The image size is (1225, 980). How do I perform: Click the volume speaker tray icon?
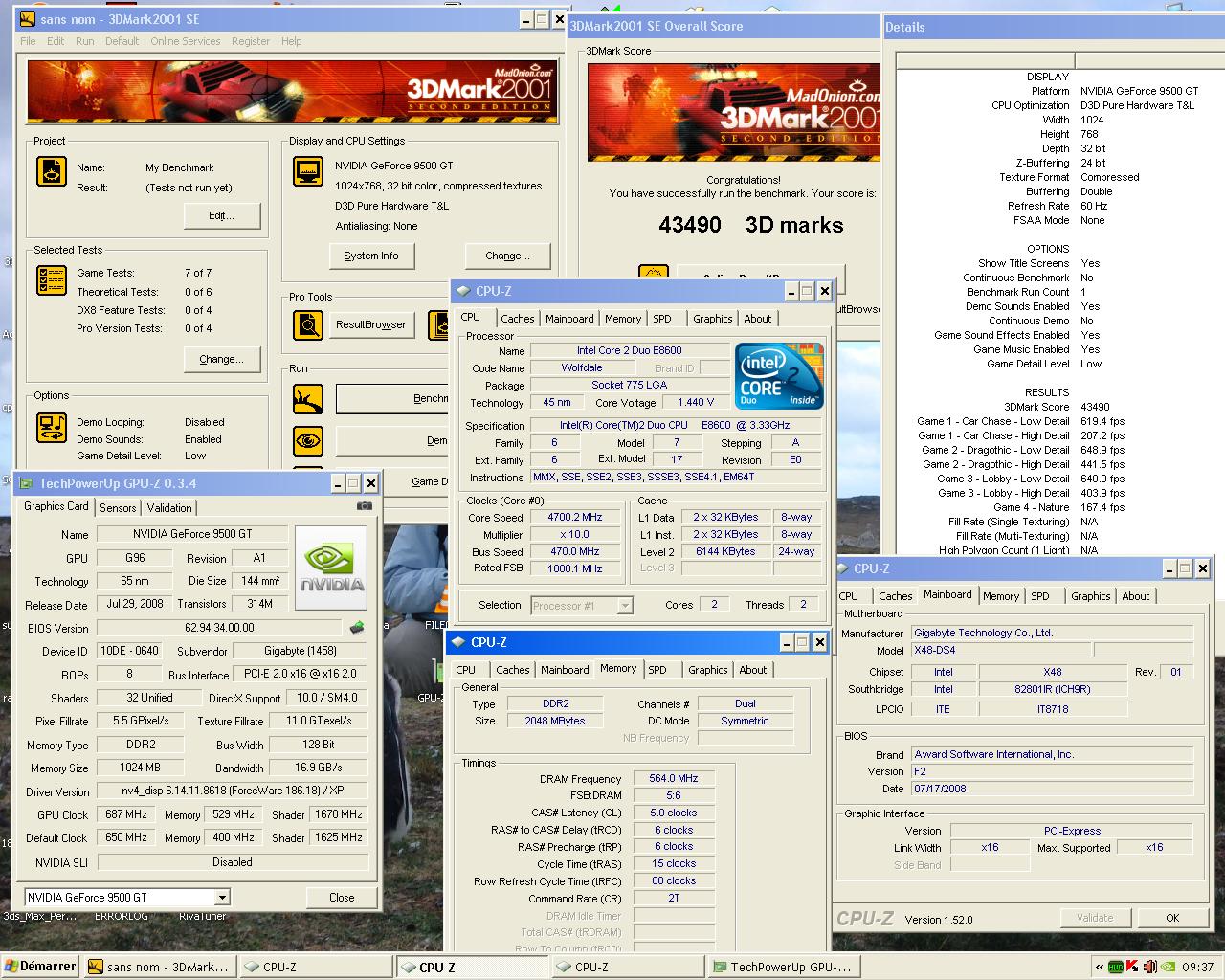click(1149, 967)
